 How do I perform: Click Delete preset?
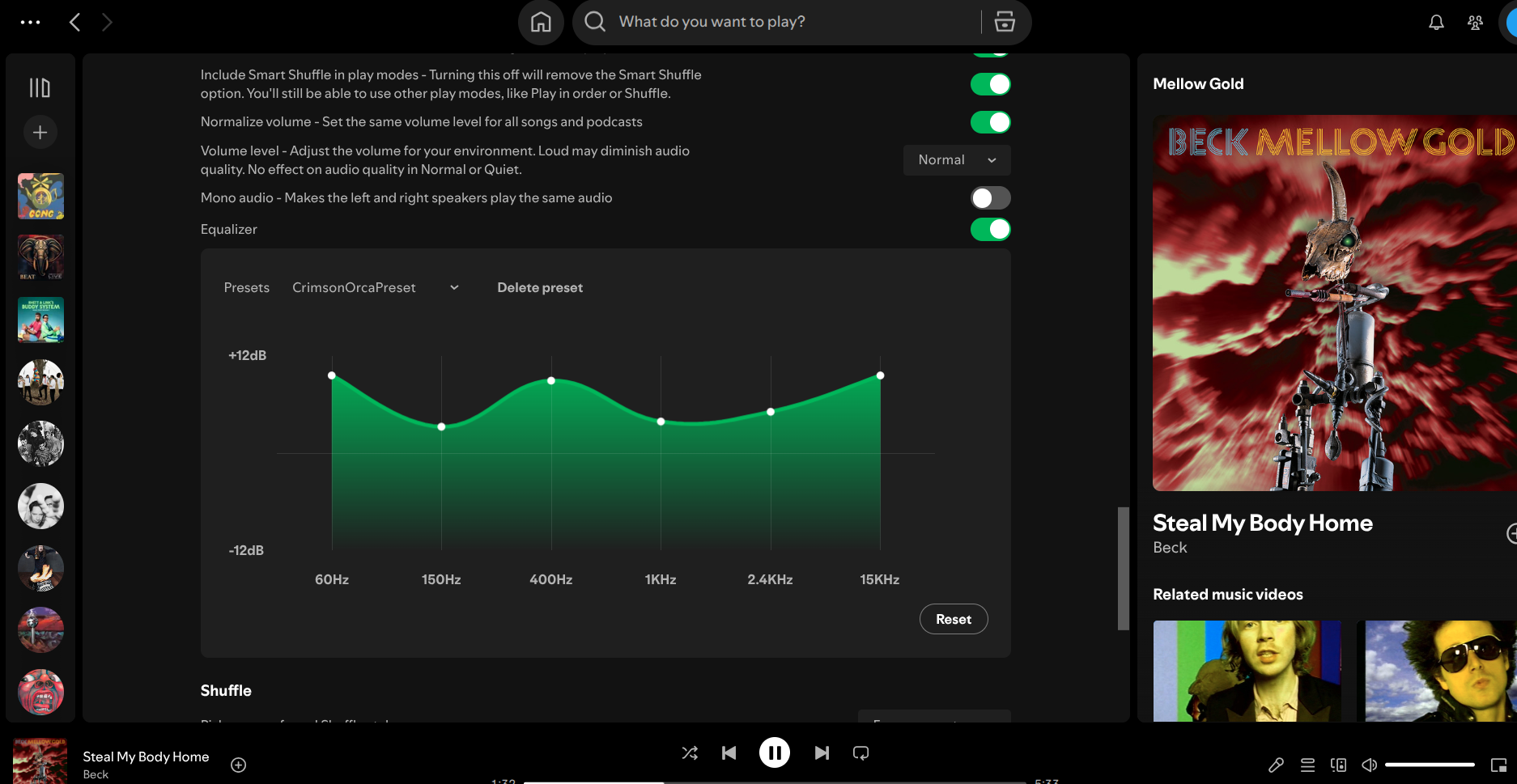[540, 288]
